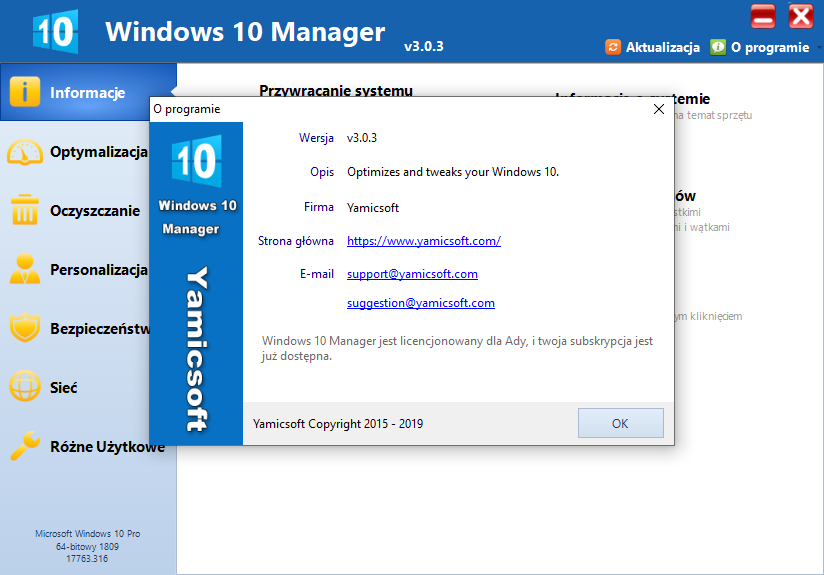Expand the O programie dropdown arrow
The width and height of the screenshot is (824, 575).
(x=819, y=48)
